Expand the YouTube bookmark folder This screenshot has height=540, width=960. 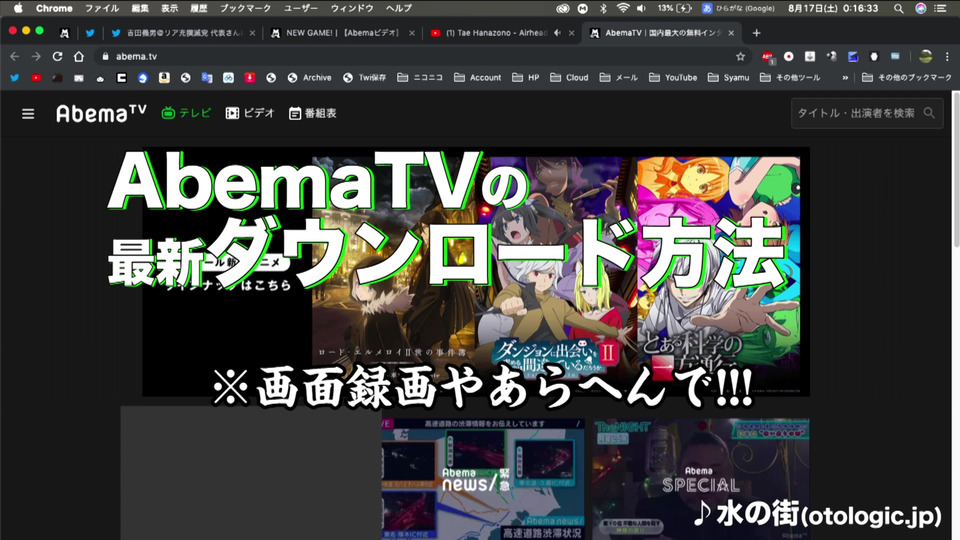[673, 78]
